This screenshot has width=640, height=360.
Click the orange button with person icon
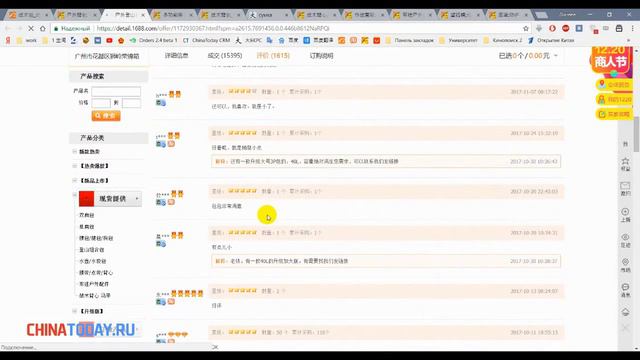pos(613,99)
